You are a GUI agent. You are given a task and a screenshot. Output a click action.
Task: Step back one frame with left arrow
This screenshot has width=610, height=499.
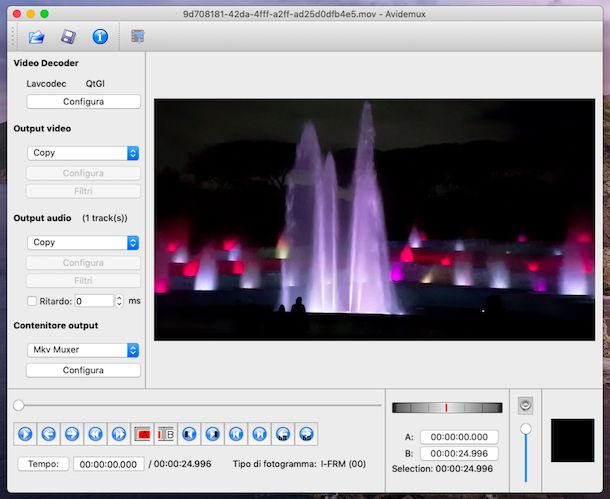[x=49, y=434]
